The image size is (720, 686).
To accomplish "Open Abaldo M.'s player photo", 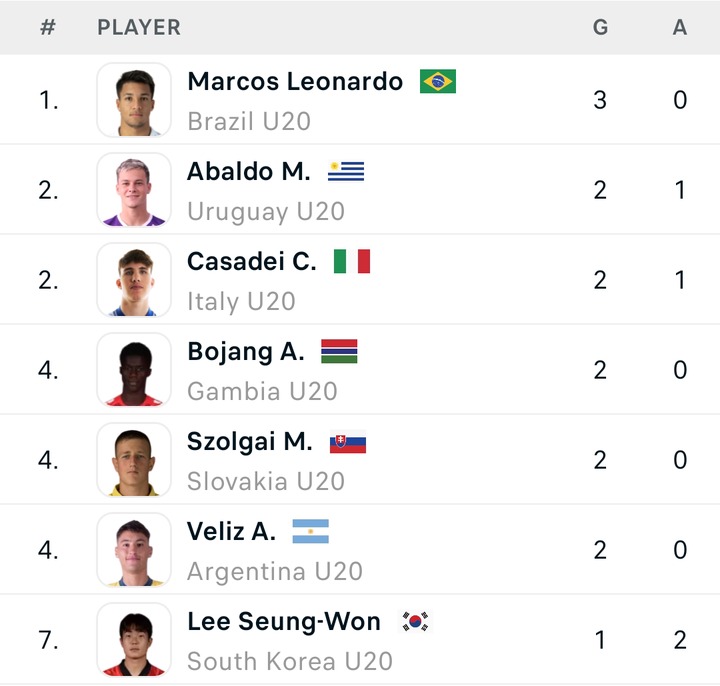I will click(134, 190).
